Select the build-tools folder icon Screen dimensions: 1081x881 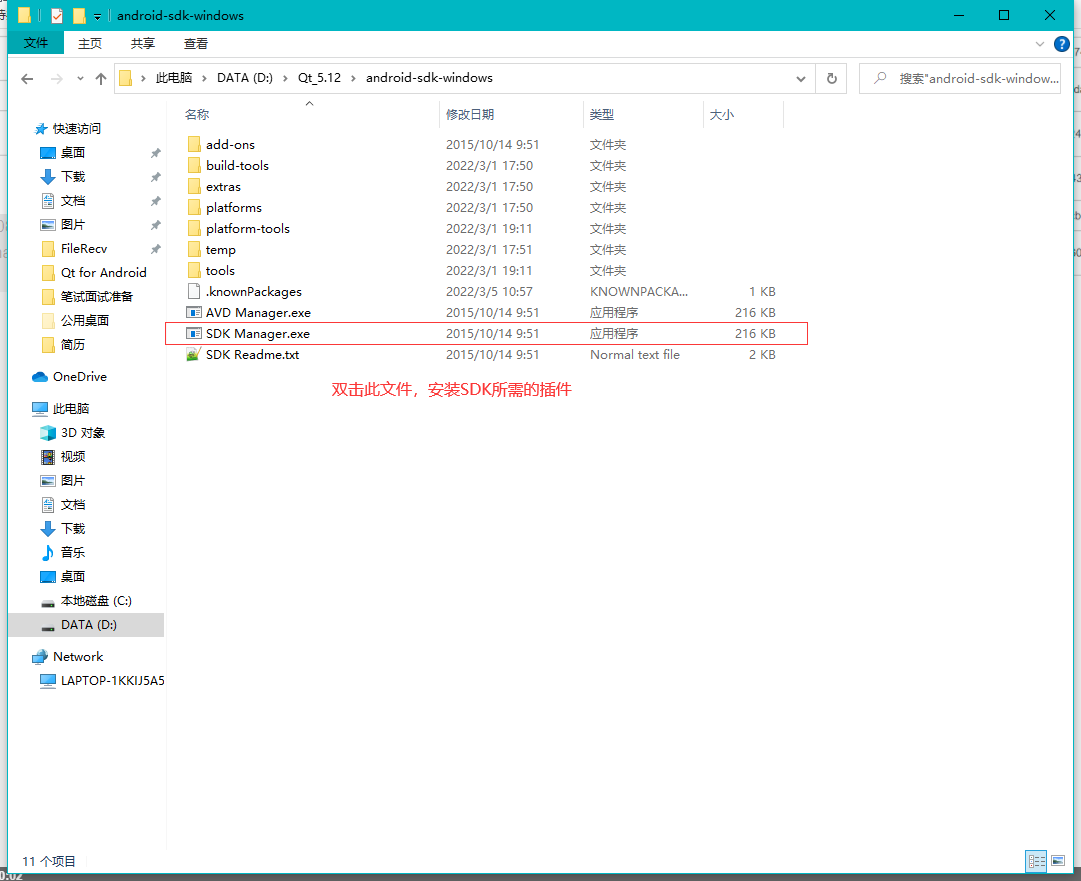[194, 165]
